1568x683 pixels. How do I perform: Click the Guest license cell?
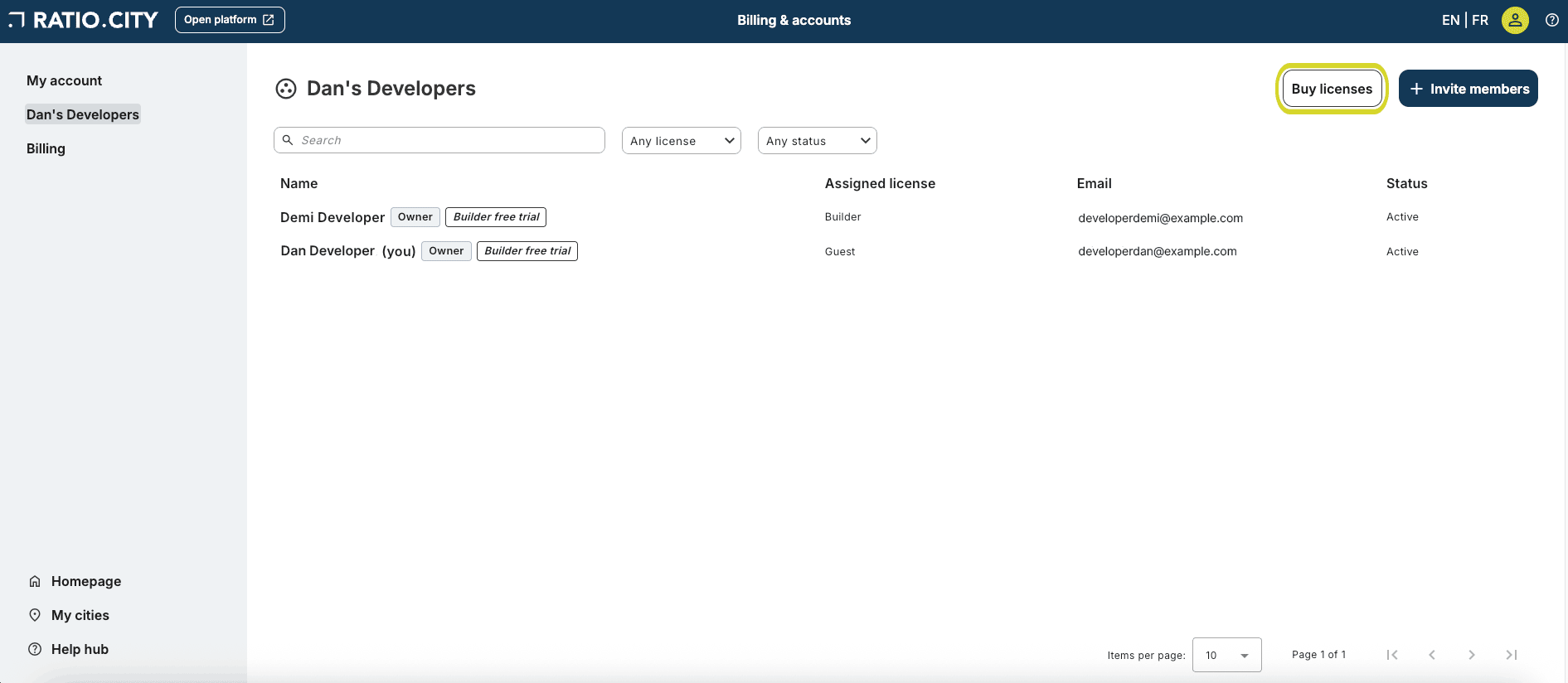pyautogui.click(x=840, y=251)
